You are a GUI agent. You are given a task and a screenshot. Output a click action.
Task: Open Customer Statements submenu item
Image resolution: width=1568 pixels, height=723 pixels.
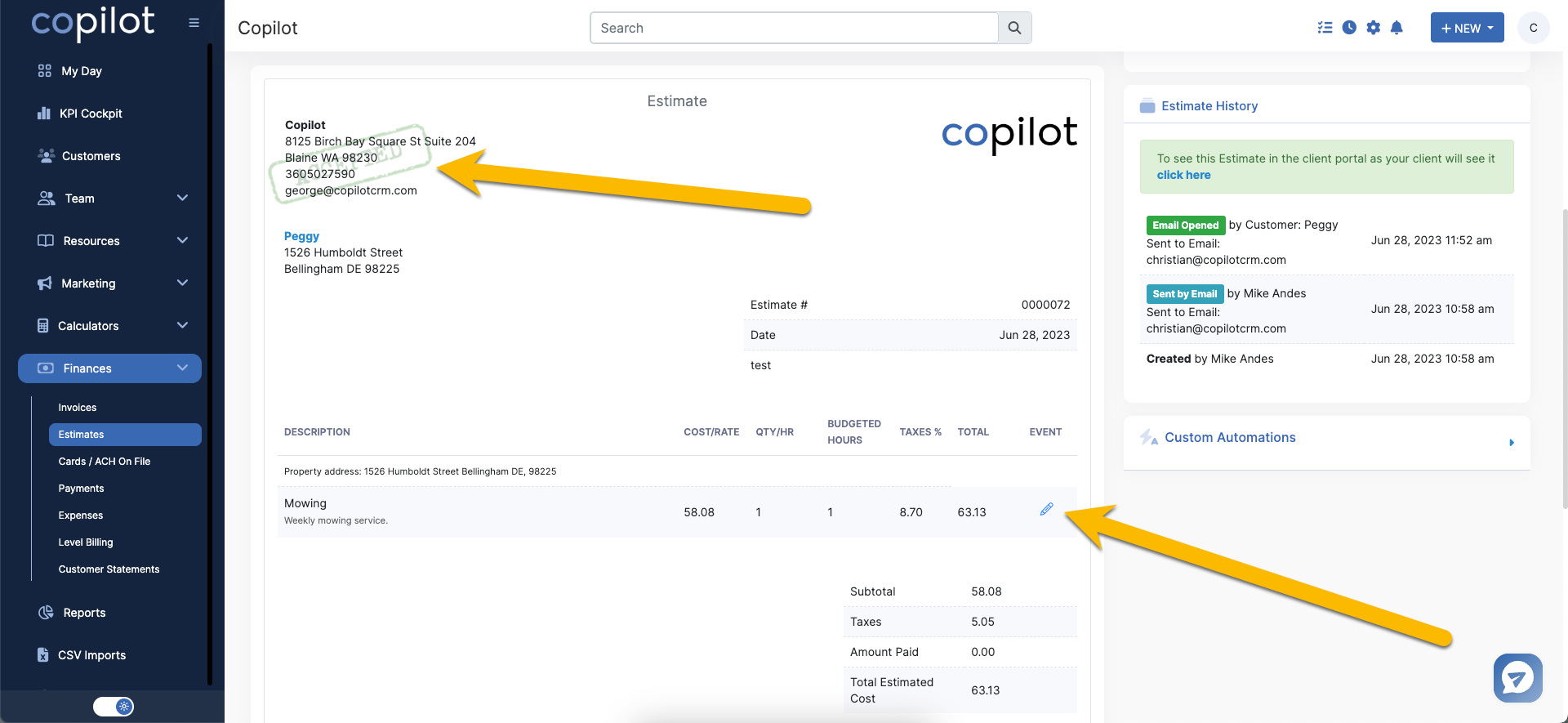[109, 569]
